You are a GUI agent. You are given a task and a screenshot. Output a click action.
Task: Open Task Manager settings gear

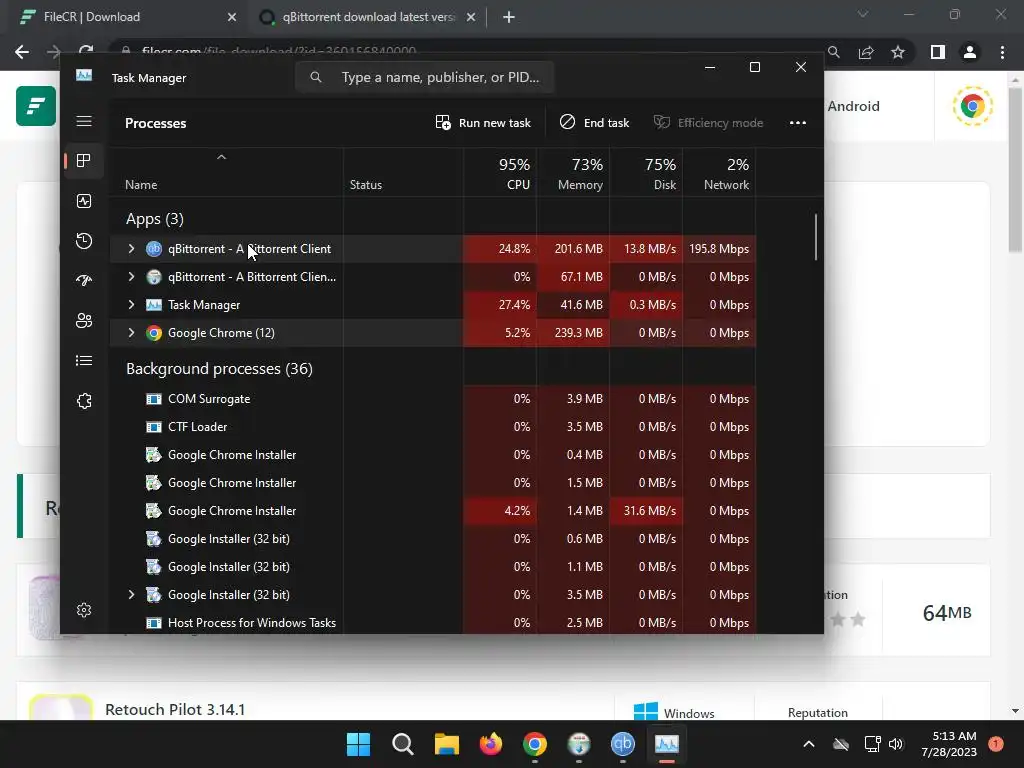tap(84, 610)
